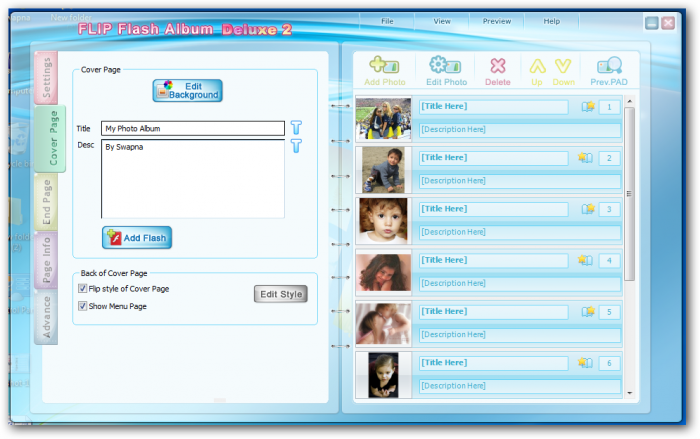
Task: Click page number box 5
Action: [609, 312]
